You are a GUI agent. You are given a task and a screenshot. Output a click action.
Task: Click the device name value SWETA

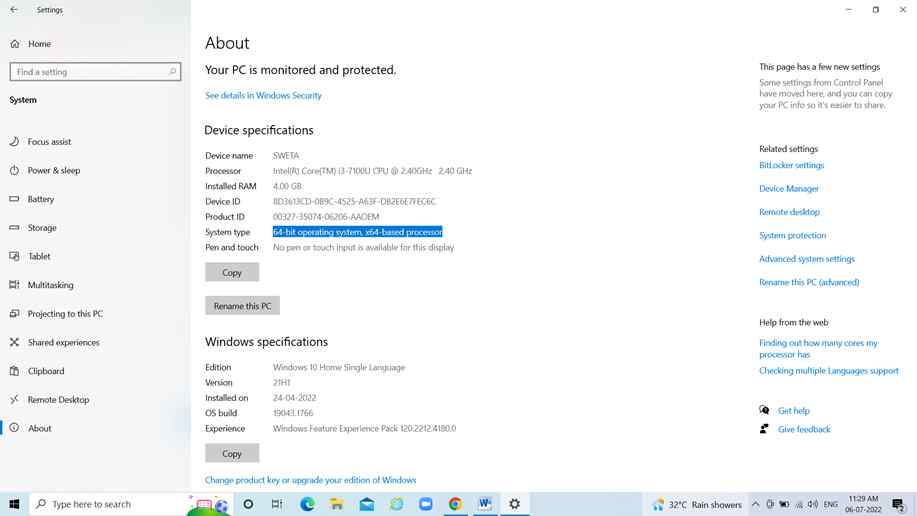click(286, 156)
